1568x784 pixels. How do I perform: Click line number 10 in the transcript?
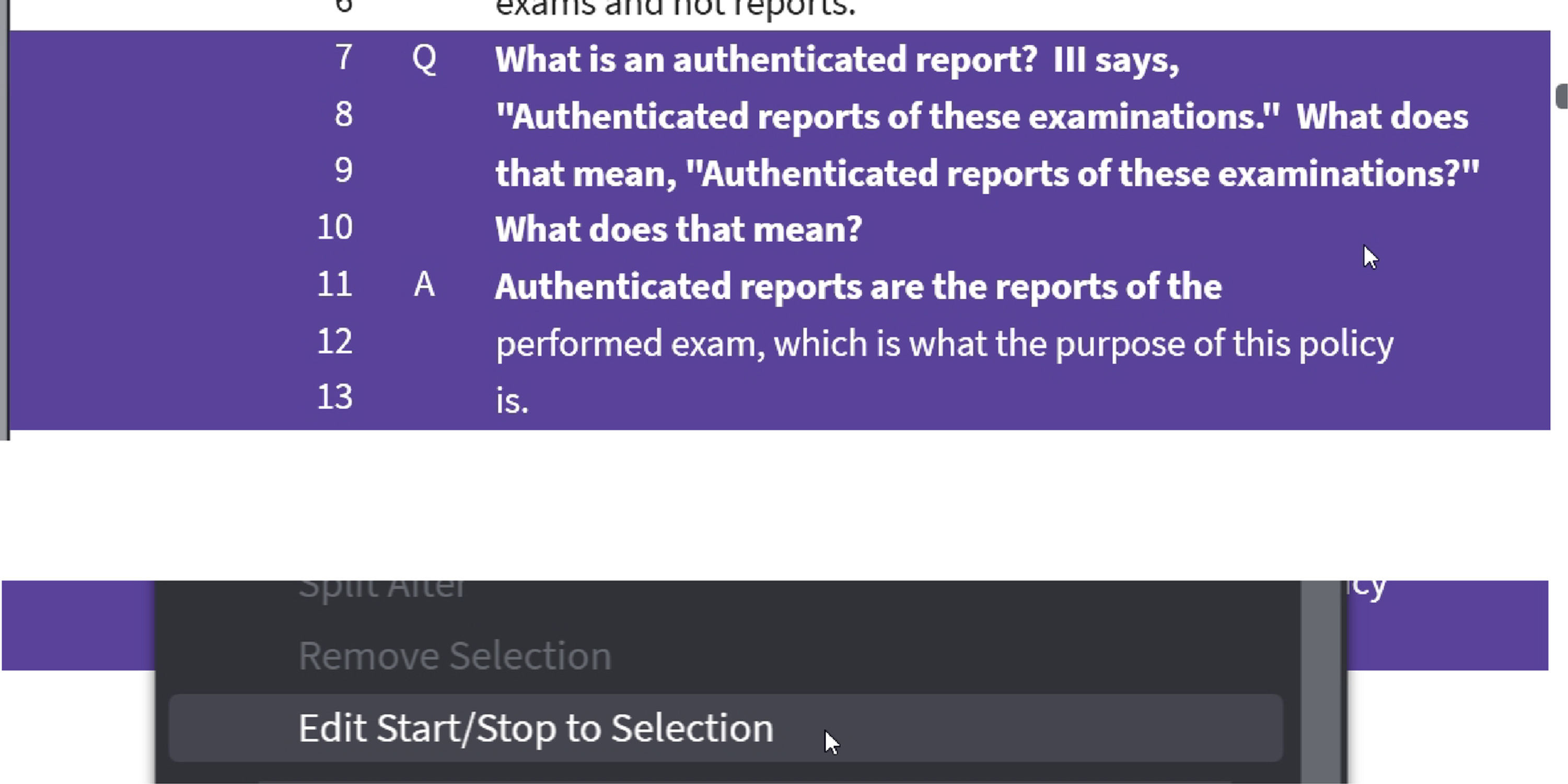pos(335,228)
